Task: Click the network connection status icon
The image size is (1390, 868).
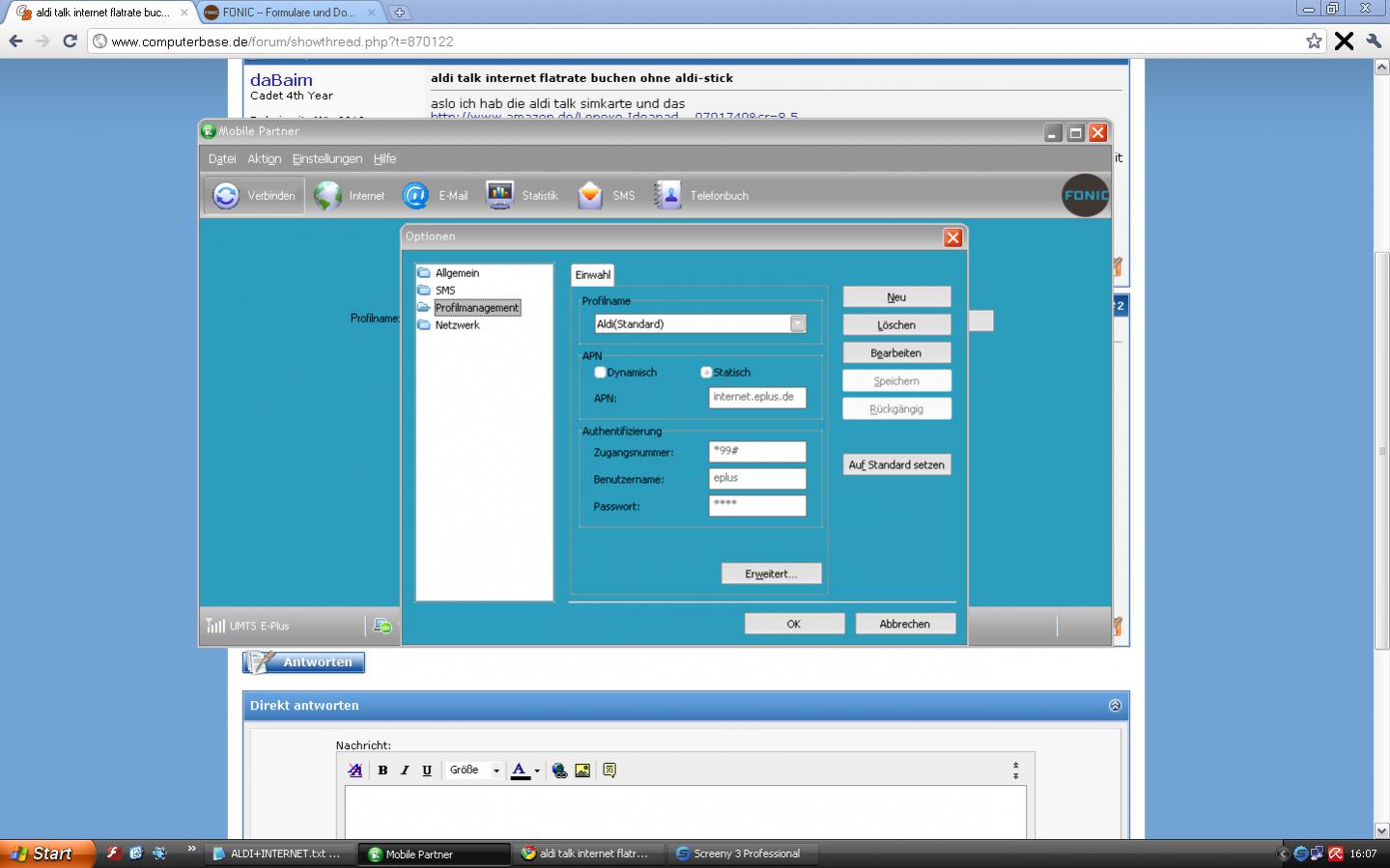Action: pyautogui.click(x=383, y=626)
